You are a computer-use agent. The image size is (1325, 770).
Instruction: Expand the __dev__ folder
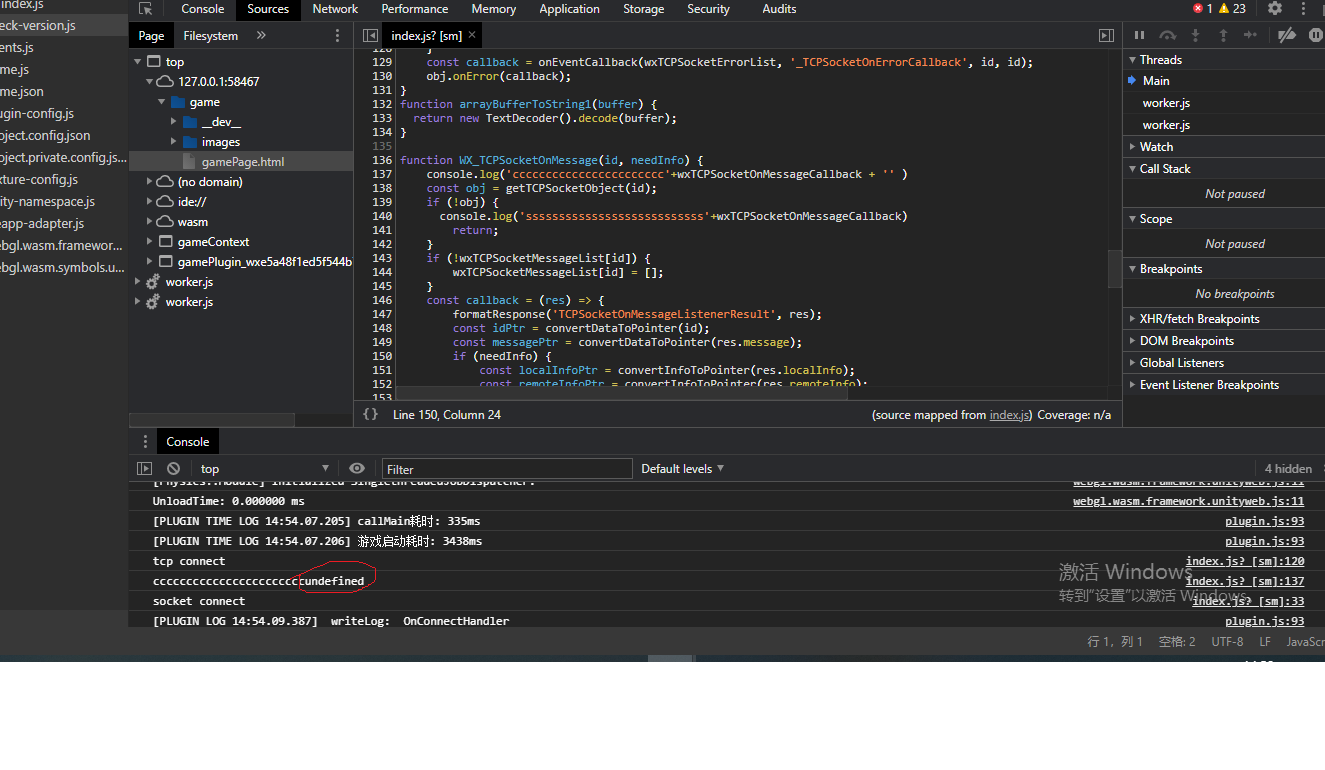pyautogui.click(x=174, y=122)
